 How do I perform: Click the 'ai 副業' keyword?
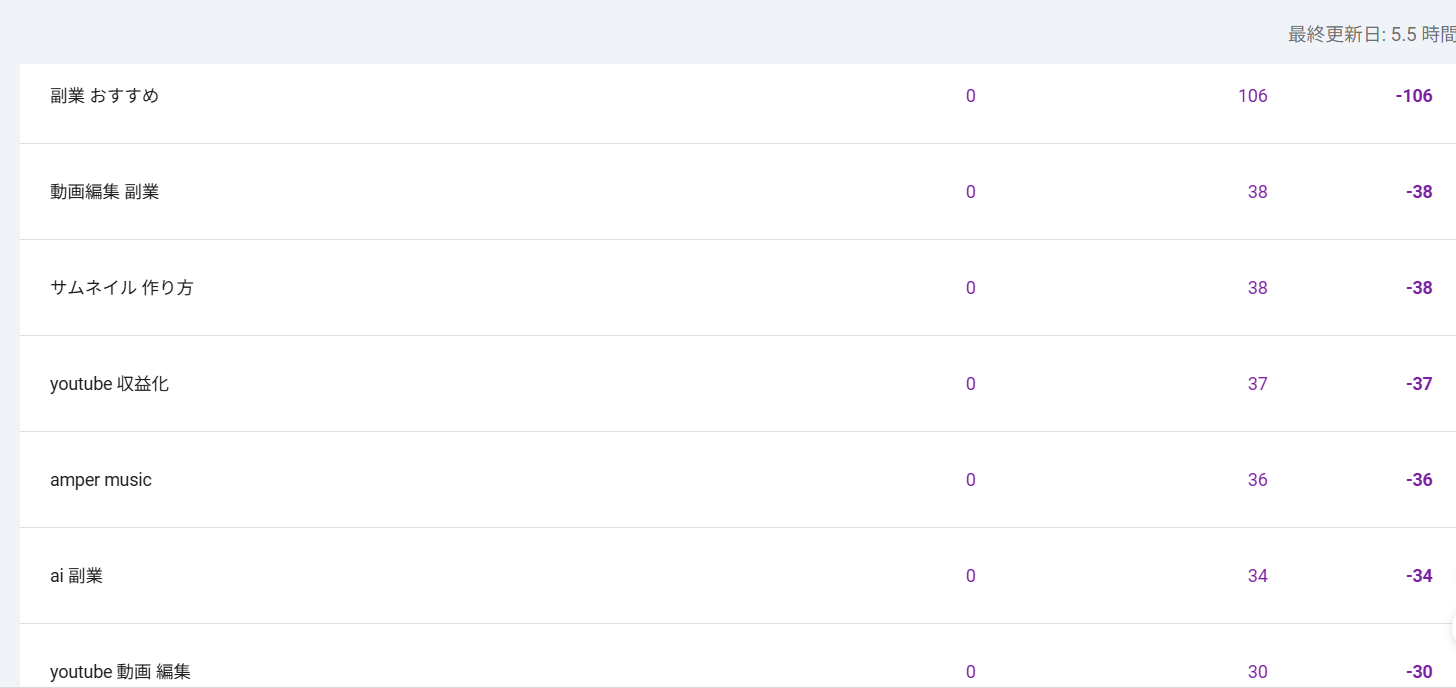click(x=76, y=576)
